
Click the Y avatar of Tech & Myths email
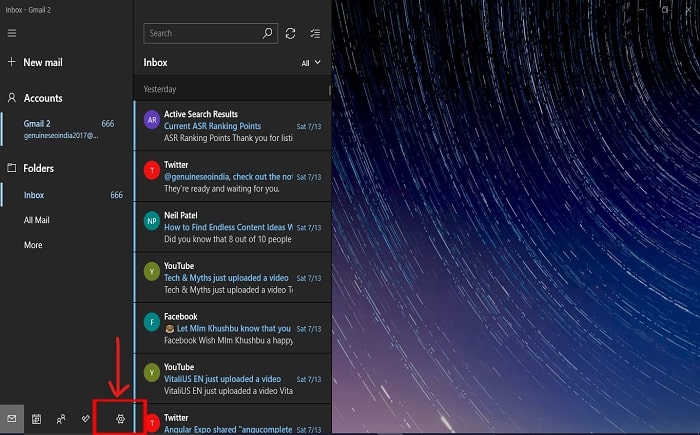point(152,272)
